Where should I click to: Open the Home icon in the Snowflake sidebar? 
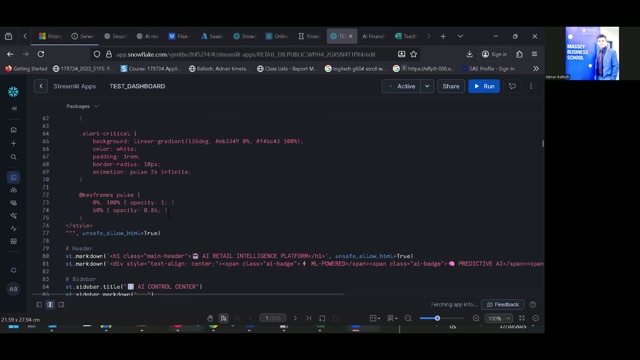tap(13, 130)
